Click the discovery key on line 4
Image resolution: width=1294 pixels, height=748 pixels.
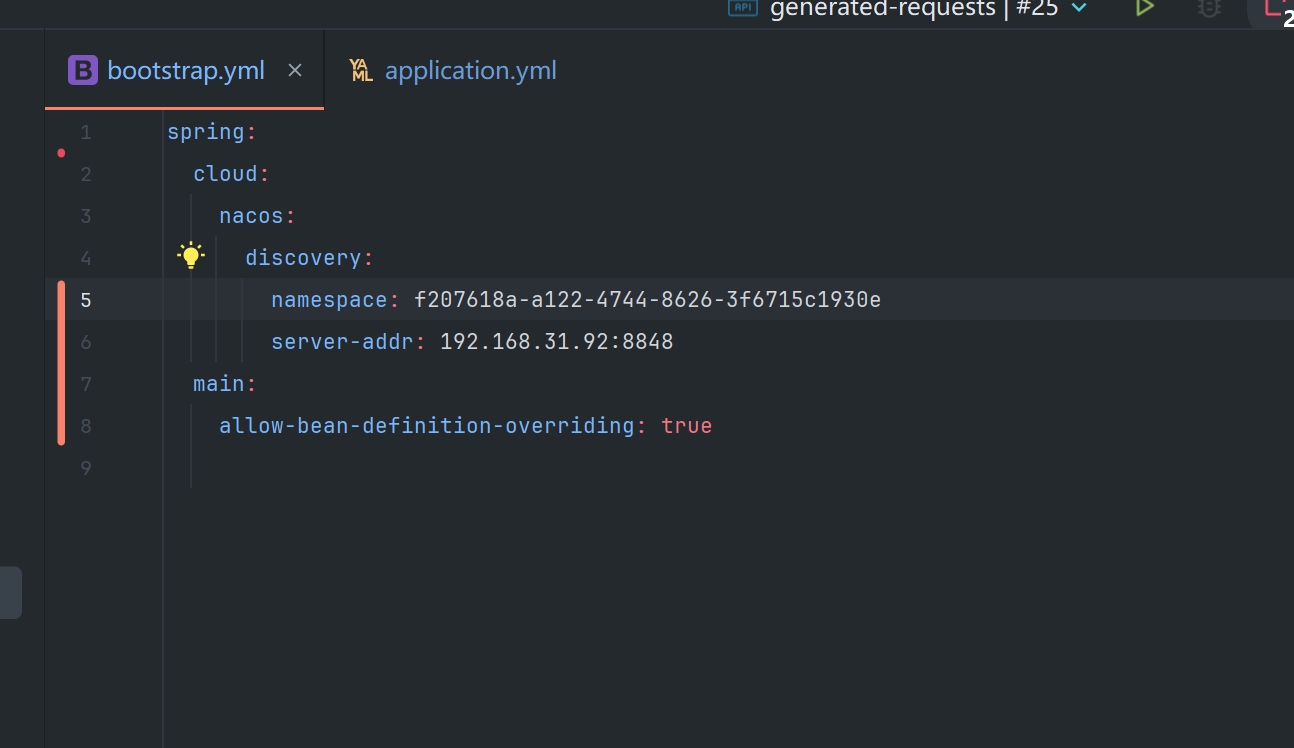tap(303, 258)
